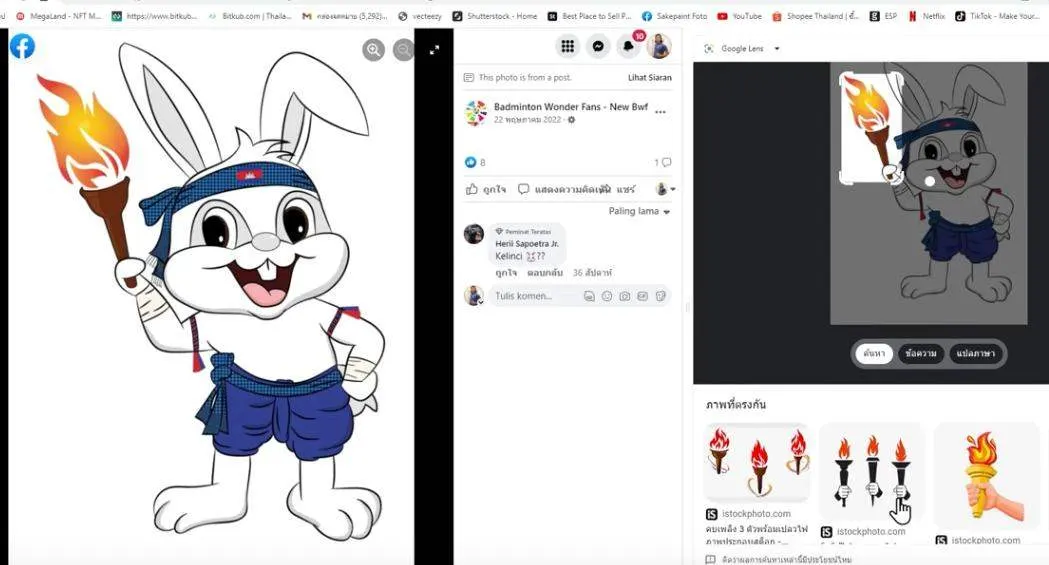The height and width of the screenshot is (565, 1049).
Task: Open the Facebook menu grid
Action: coord(567,46)
